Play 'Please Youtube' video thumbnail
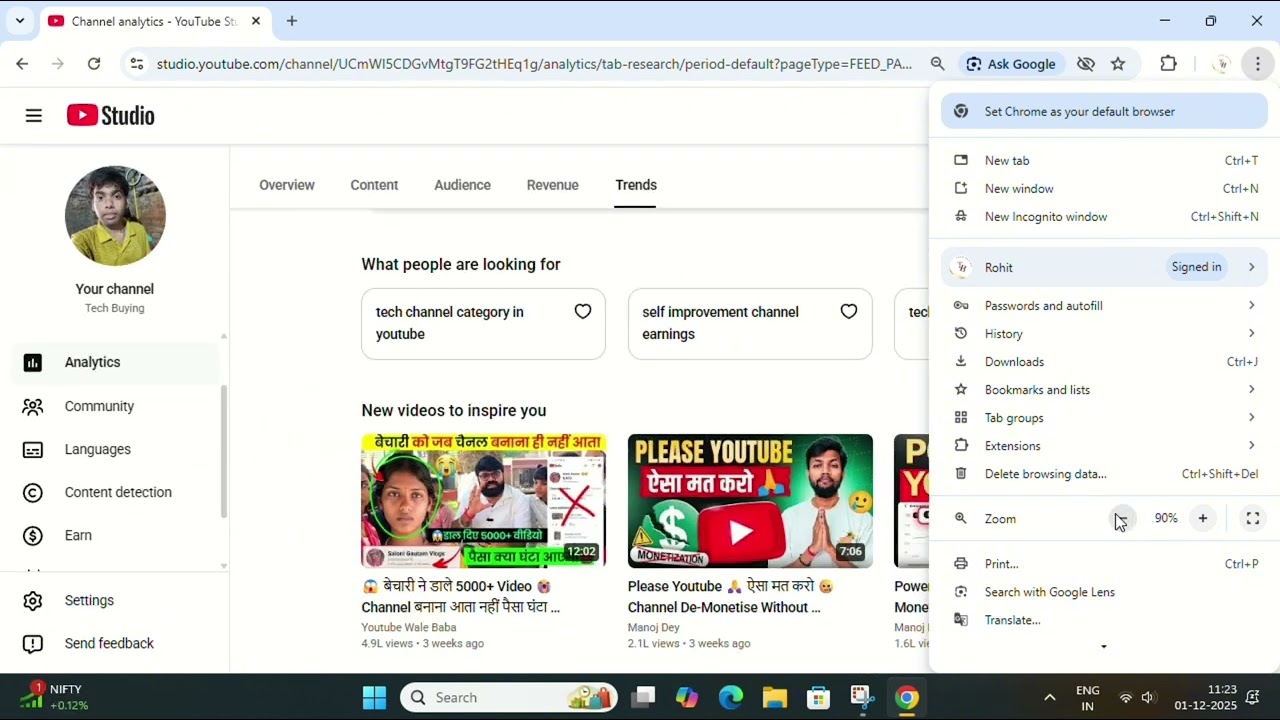Image resolution: width=1280 pixels, height=720 pixels. pyautogui.click(x=750, y=501)
